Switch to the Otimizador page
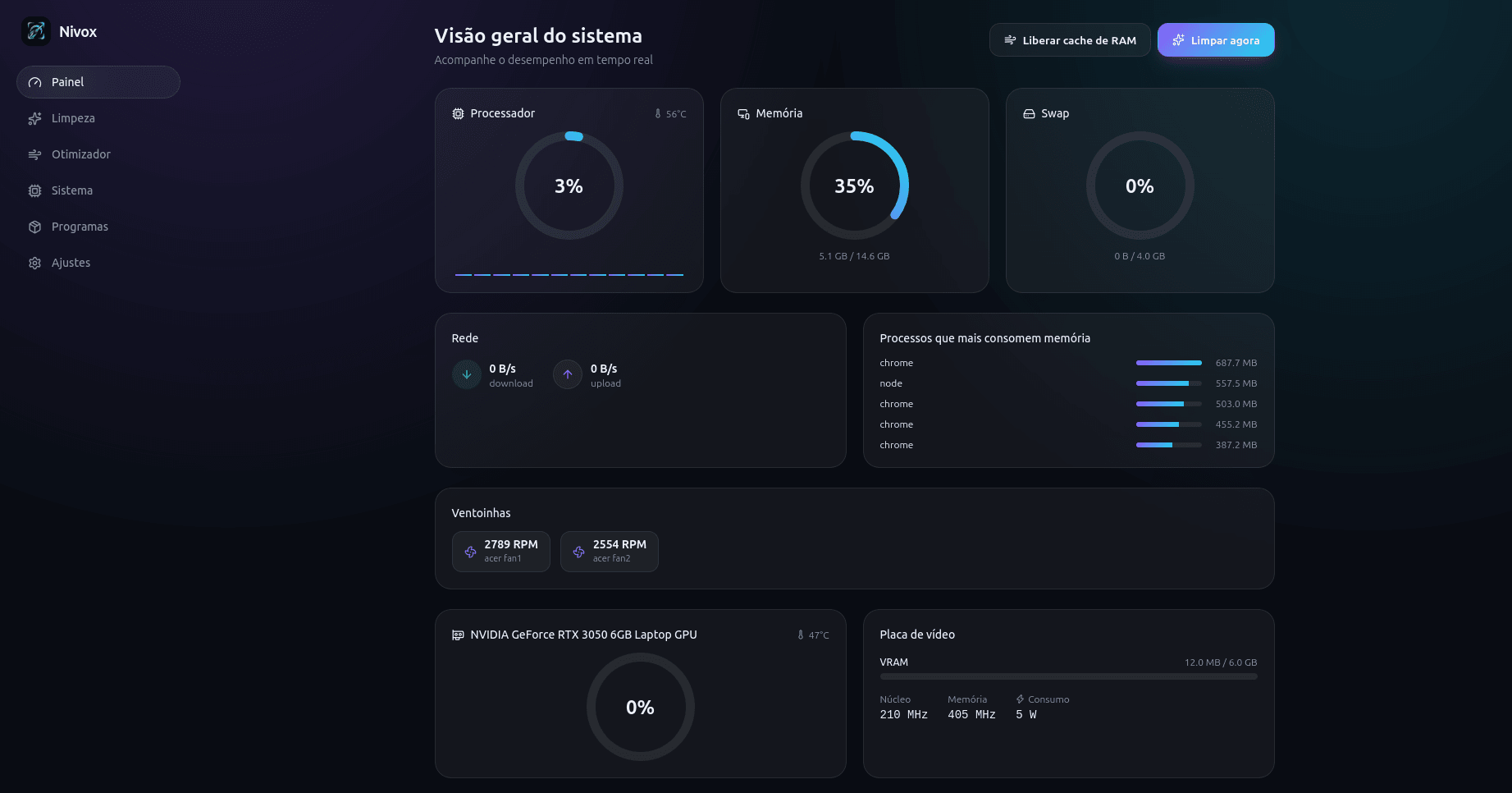 98,154
